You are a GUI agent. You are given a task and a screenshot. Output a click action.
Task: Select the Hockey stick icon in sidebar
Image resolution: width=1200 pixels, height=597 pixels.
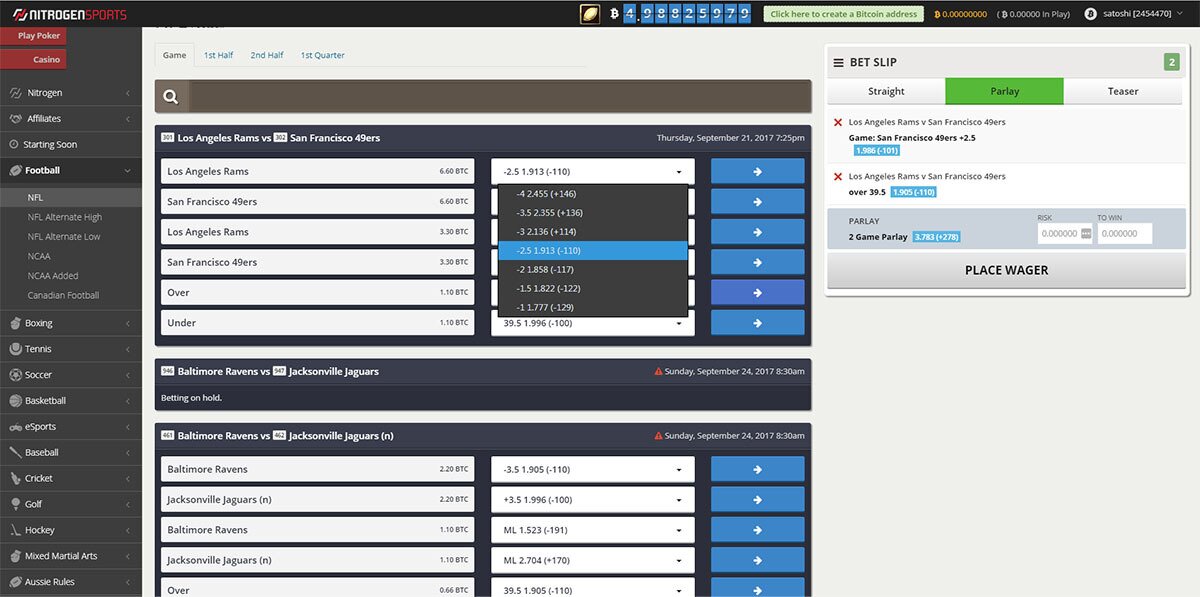pyautogui.click(x=16, y=530)
